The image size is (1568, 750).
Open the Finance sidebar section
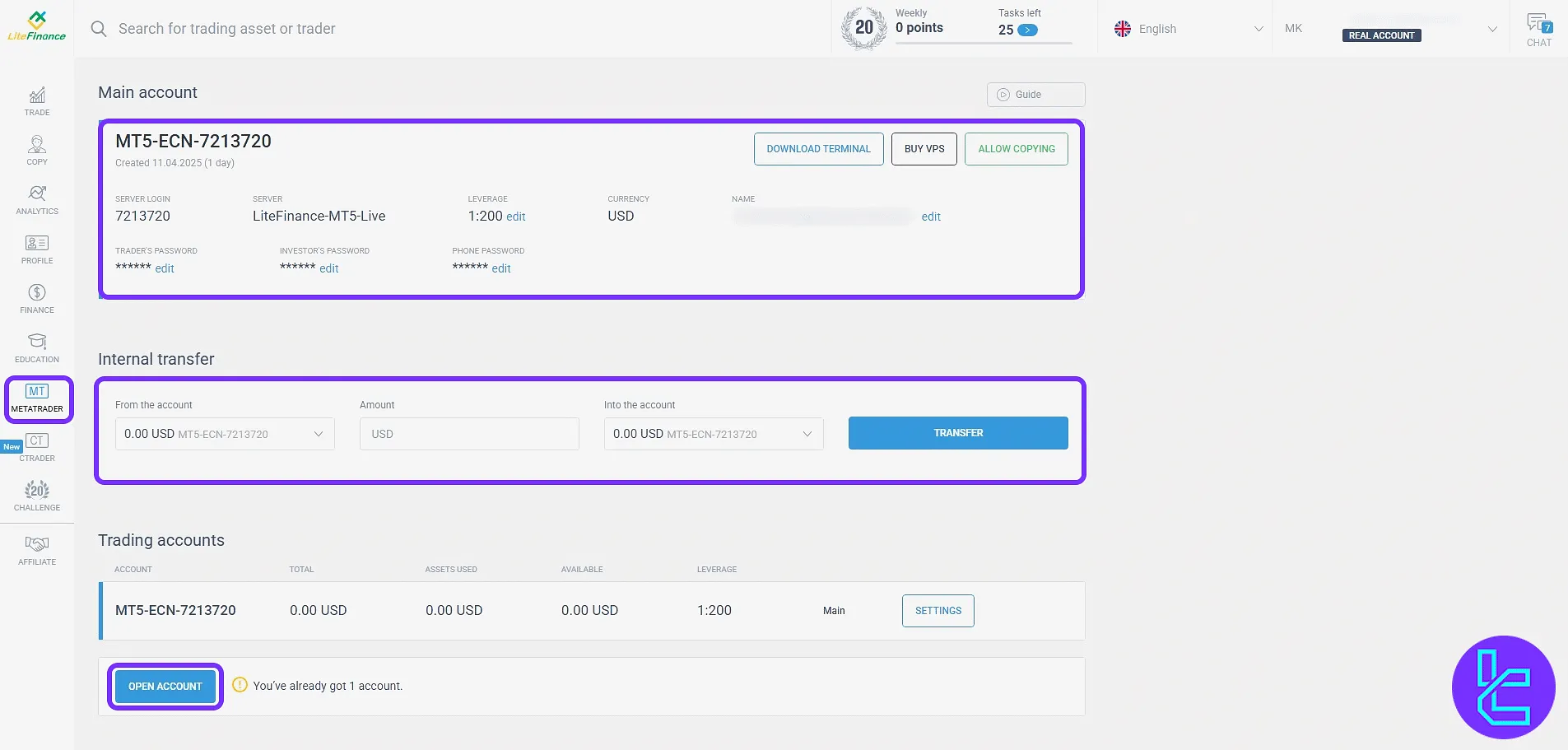[37, 299]
